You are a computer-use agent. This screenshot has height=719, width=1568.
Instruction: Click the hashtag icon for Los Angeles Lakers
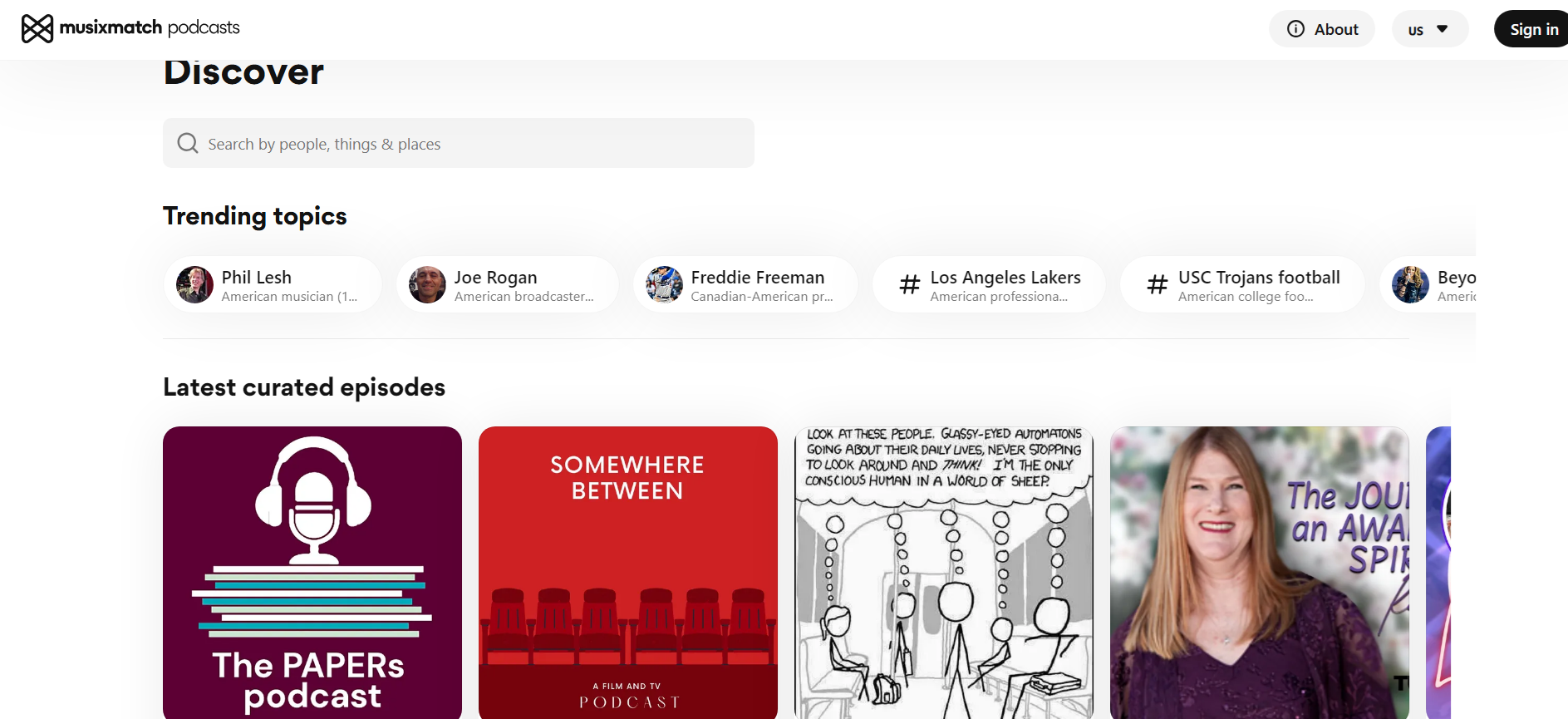[x=910, y=285]
